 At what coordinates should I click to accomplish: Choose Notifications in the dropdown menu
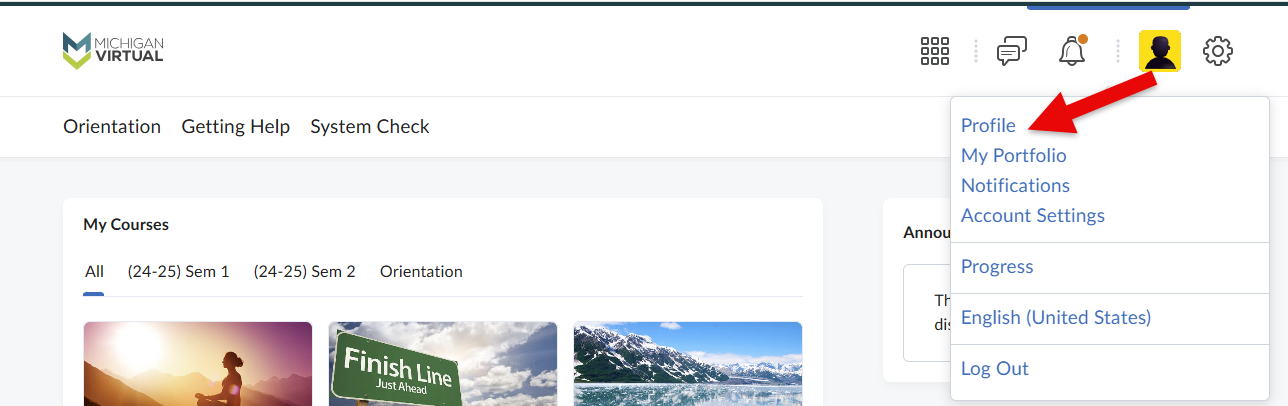pos(1015,185)
